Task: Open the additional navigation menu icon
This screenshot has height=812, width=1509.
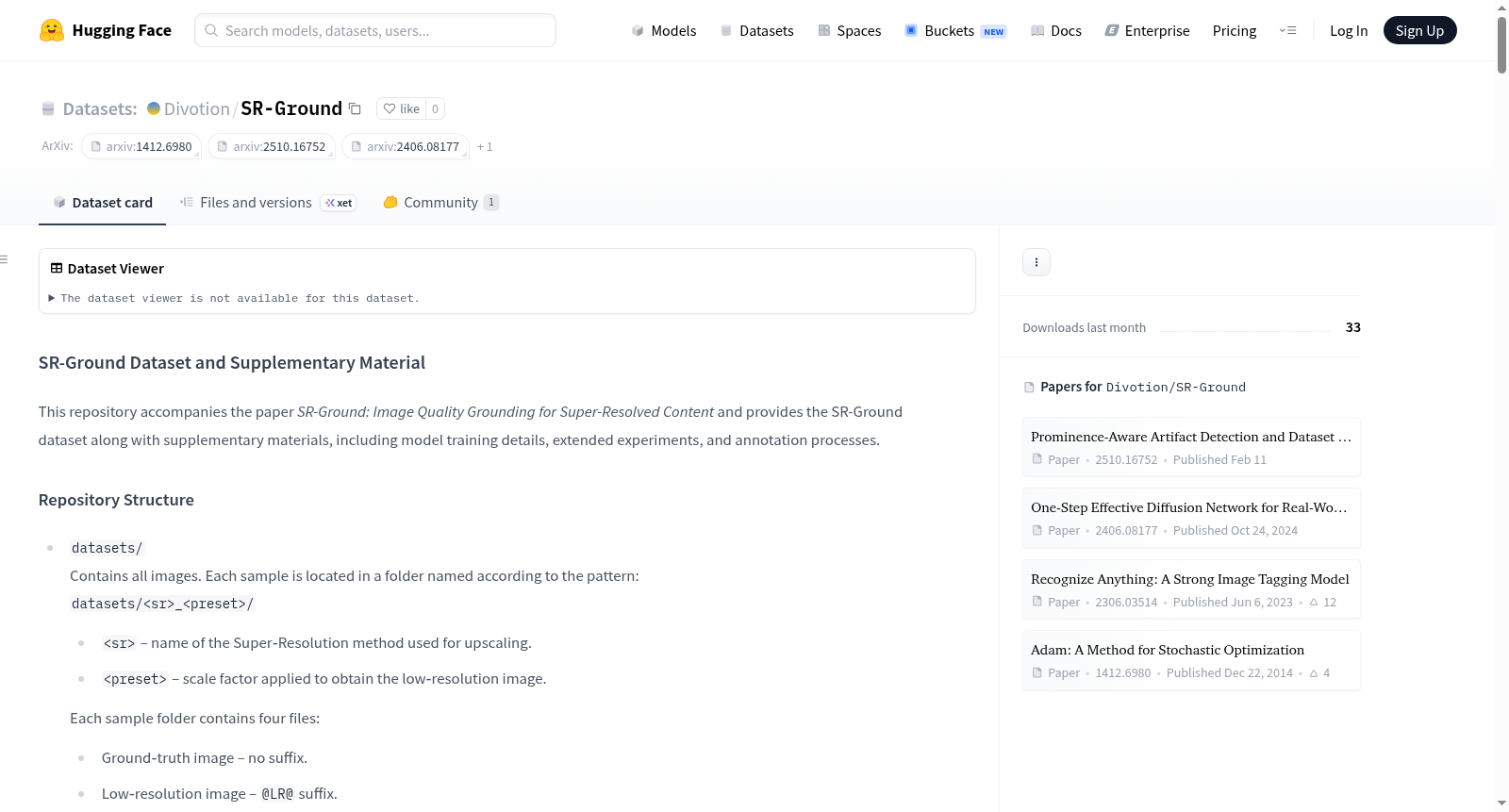Action: tap(1287, 30)
